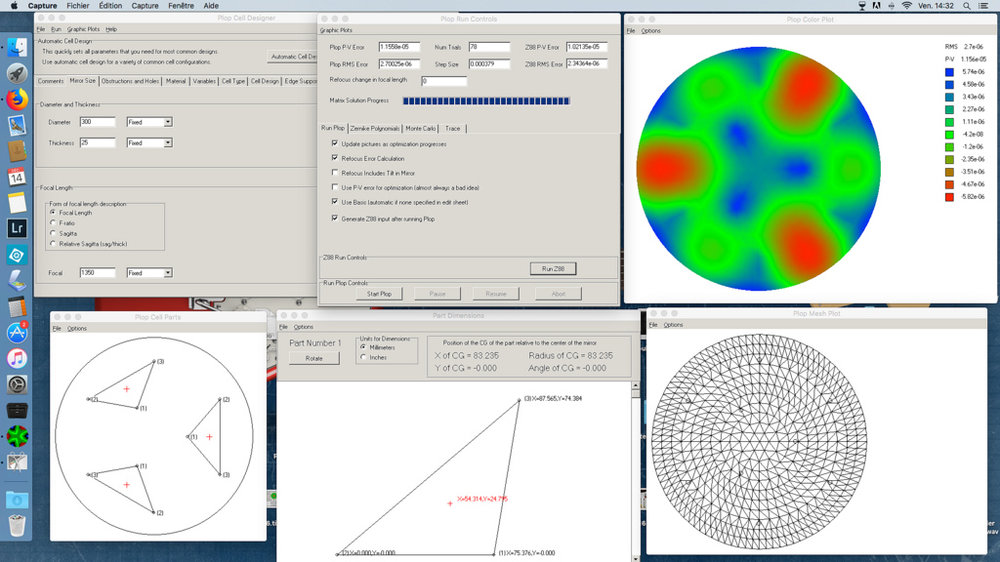Screen dimensions: 1000x562
Task: Enable Use P-V error for optimization
Action: coord(335,187)
